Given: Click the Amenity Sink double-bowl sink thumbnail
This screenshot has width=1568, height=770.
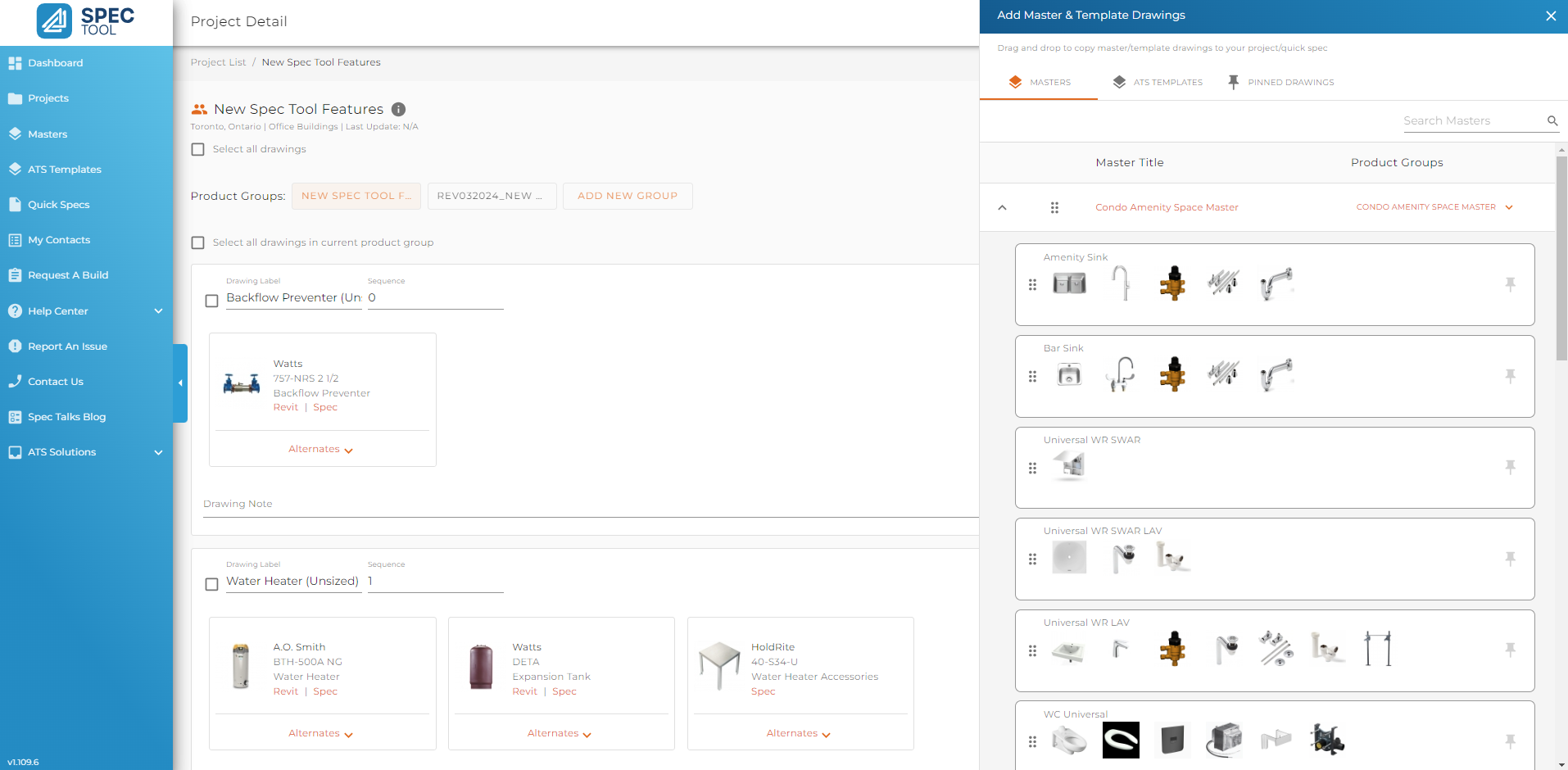Looking at the screenshot, I should (1069, 283).
